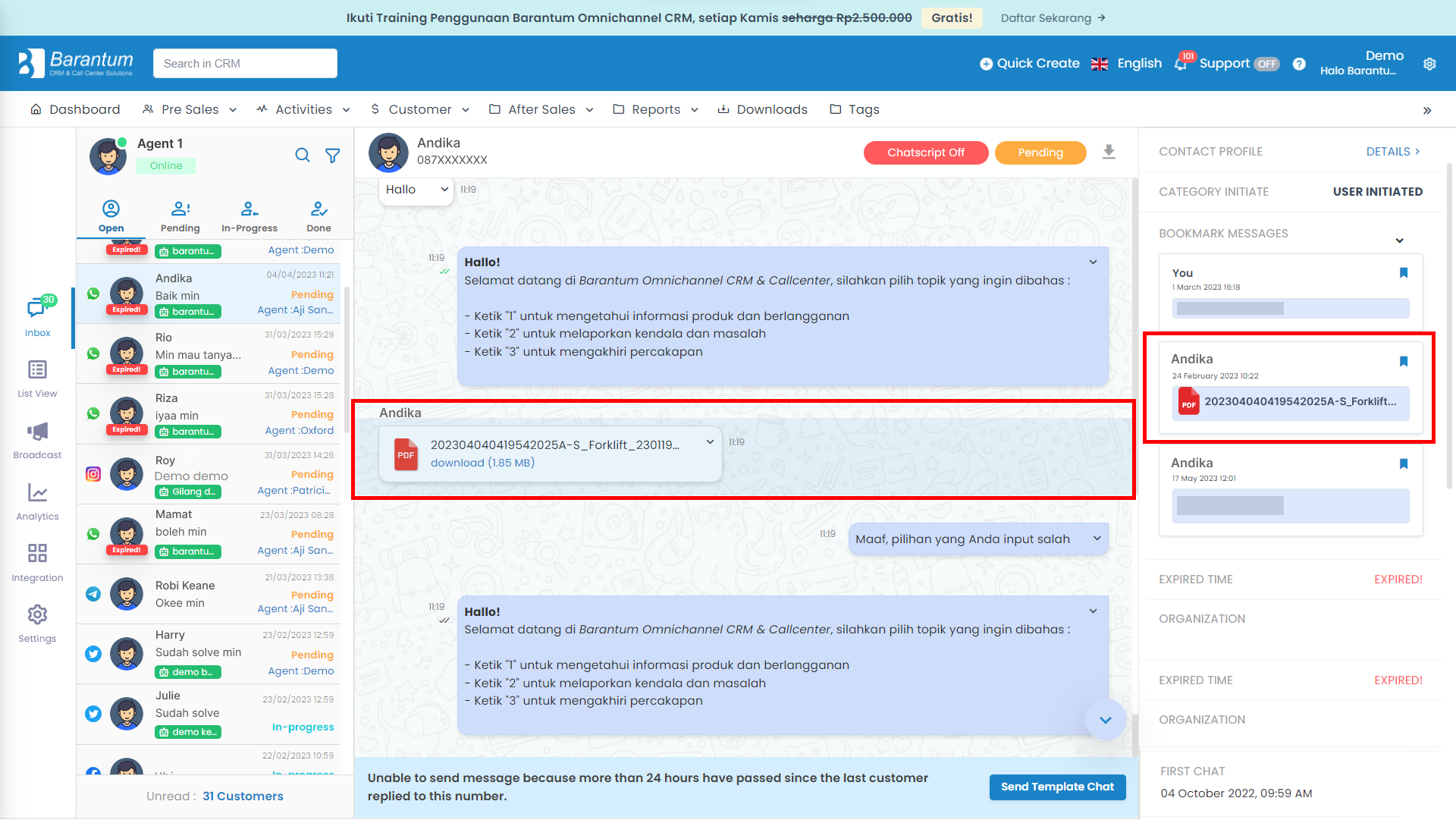Click Daftar Sekarang link in banner

[1053, 18]
